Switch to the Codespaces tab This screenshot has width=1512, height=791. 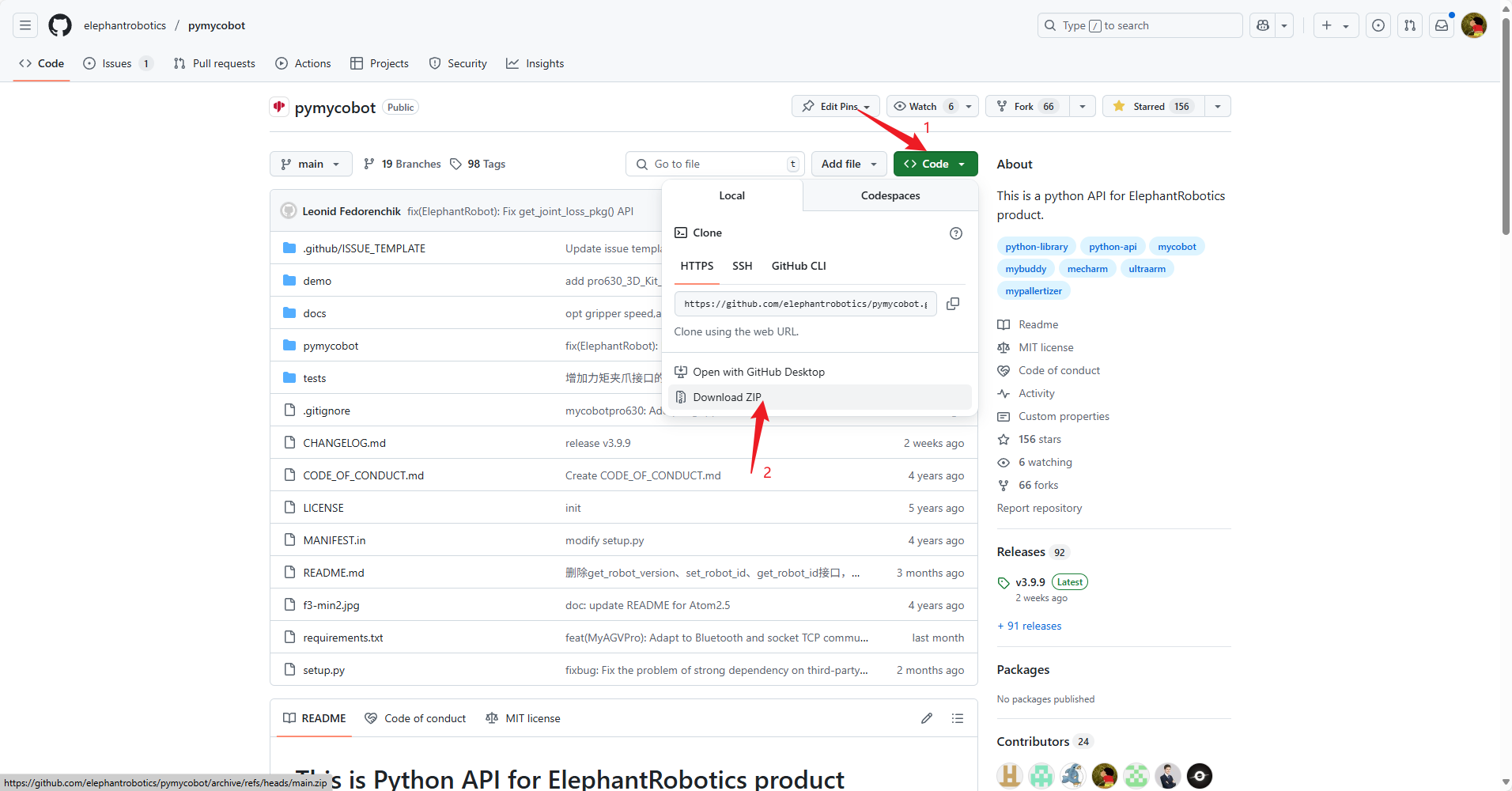coord(890,195)
